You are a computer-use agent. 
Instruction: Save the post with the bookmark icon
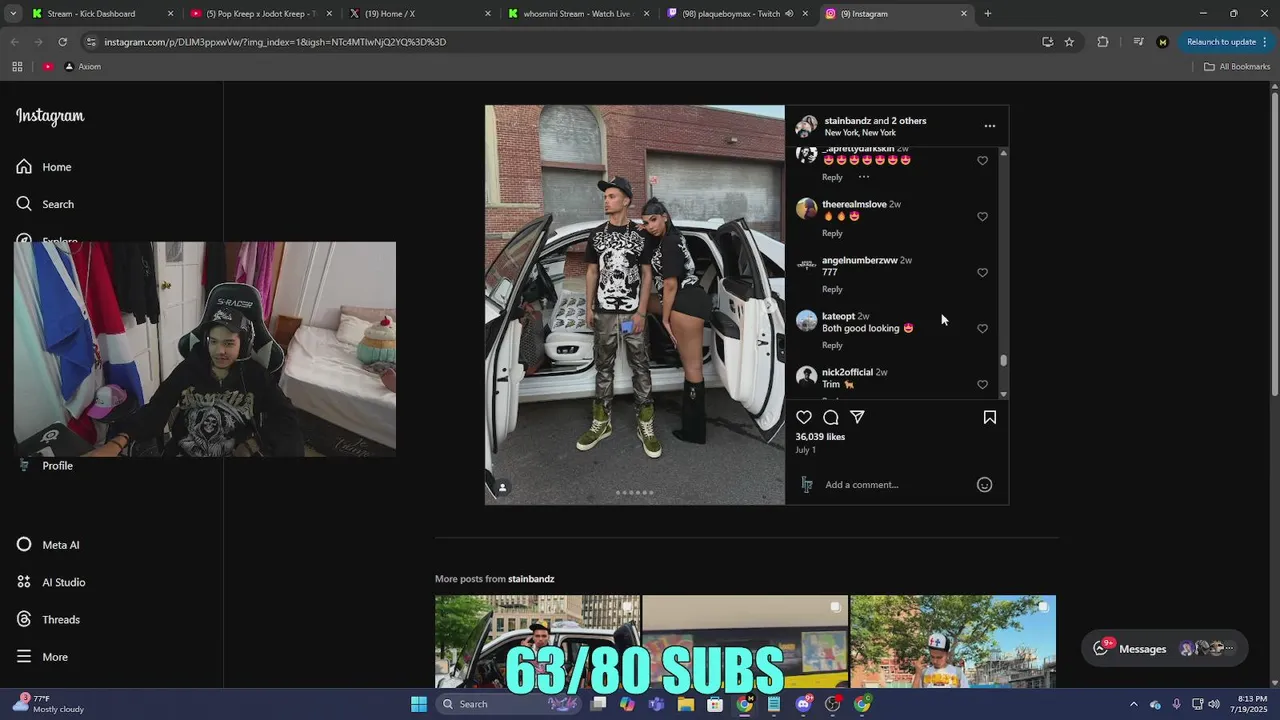(990, 417)
